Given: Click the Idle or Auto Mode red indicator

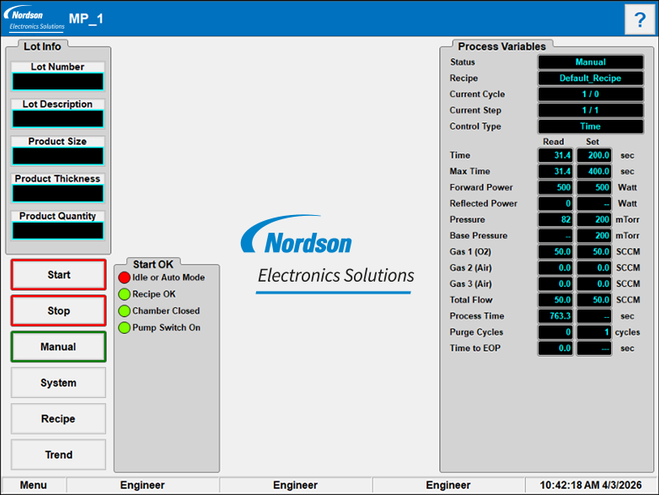Looking at the screenshot, I should tap(124, 277).
